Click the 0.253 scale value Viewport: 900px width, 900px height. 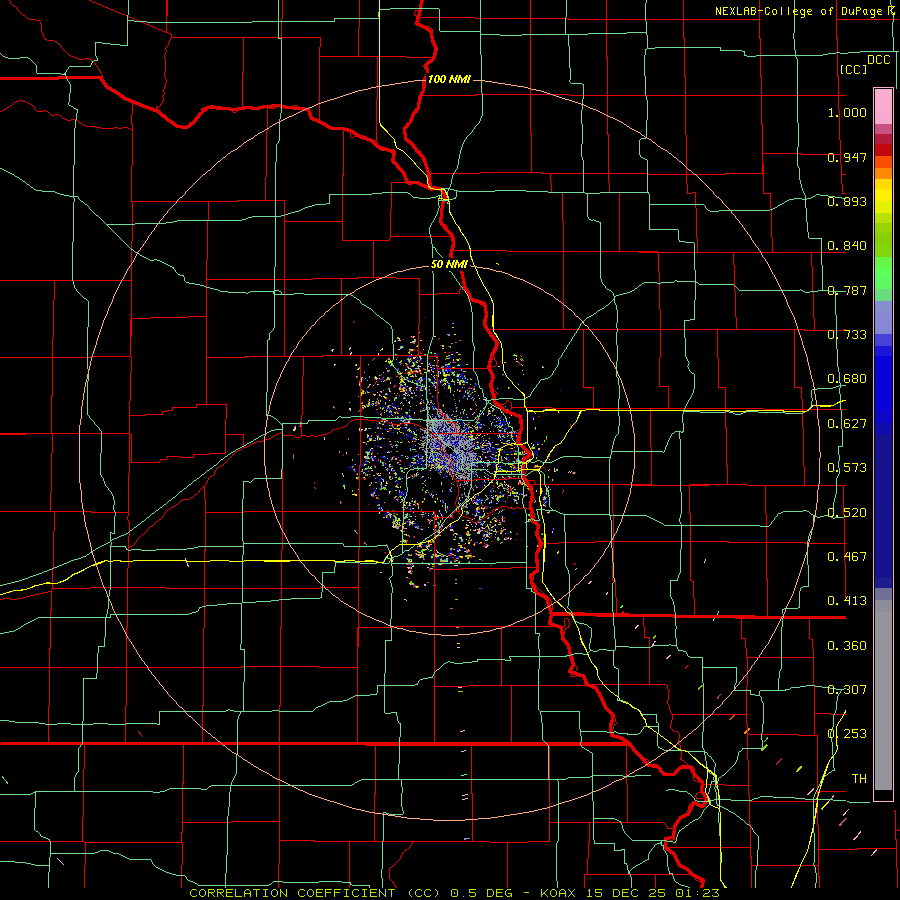847,734
